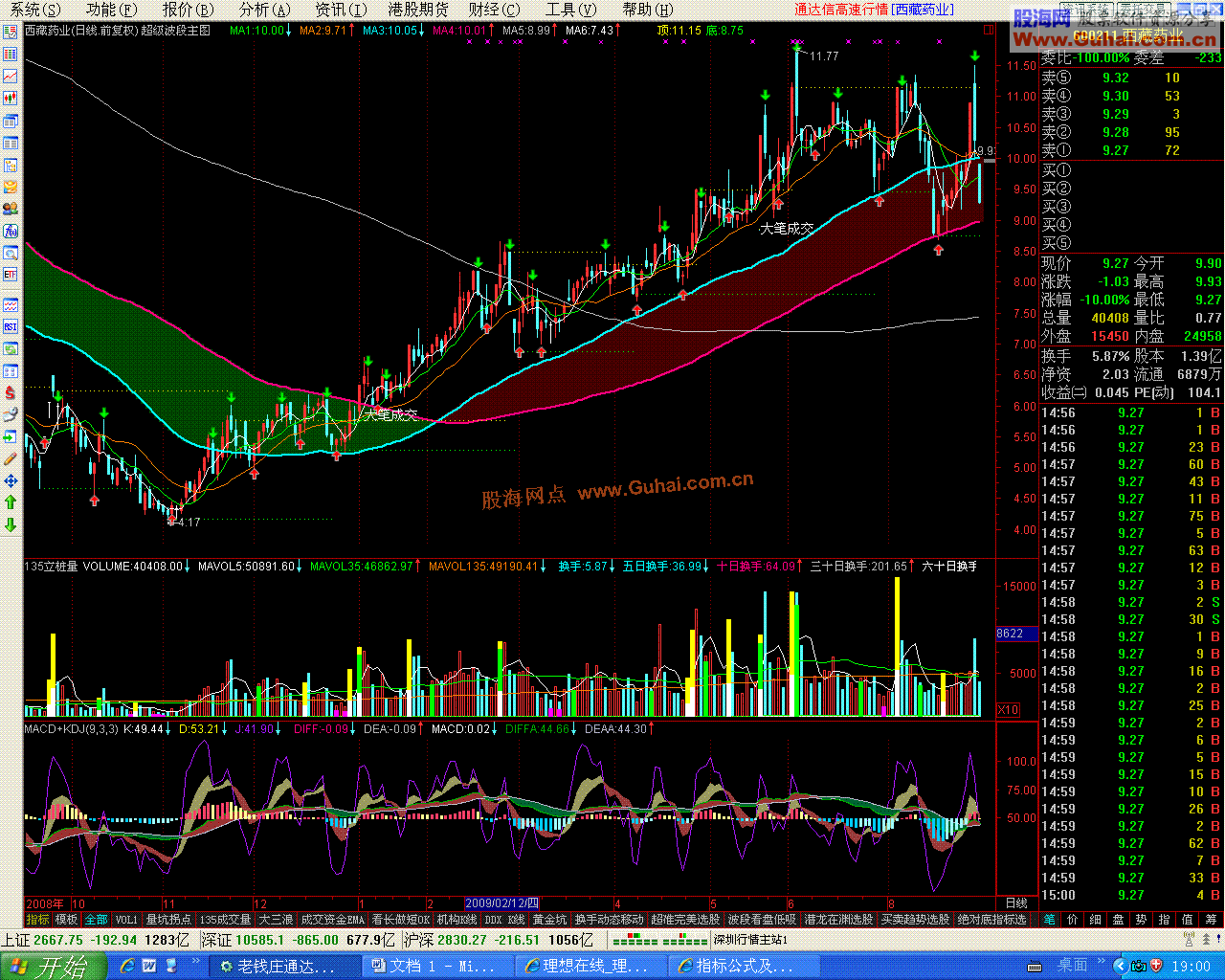Select the 机构K线 indicator tab
1225x980 pixels.
pyautogui.click(x=457, y=920)
